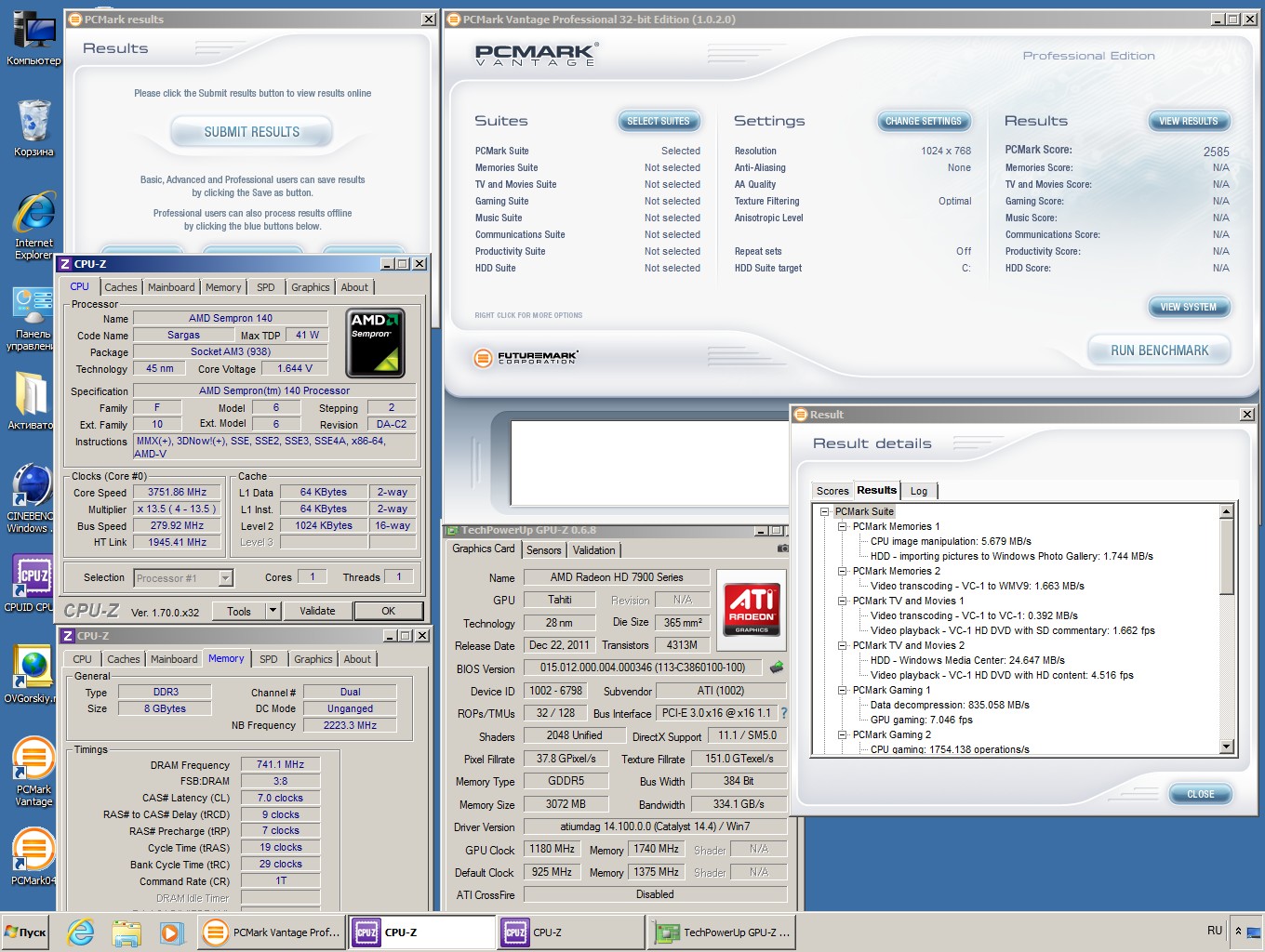The height and width of the screenshot is (952, 1265).
Task: Collapse PCMark TV and Movies 2 node
Action: [x=842, y=645]
